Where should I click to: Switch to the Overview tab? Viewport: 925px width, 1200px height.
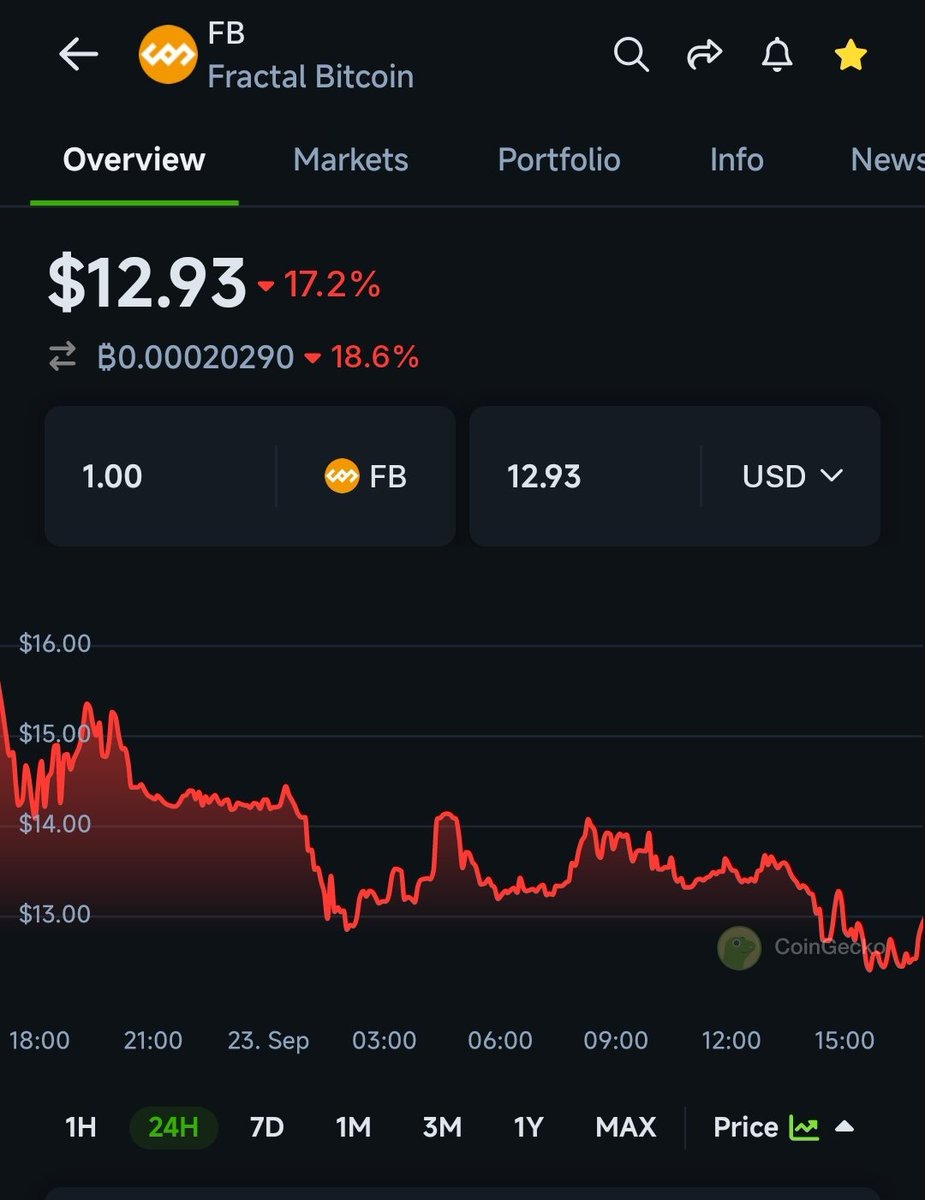point(134,160)
